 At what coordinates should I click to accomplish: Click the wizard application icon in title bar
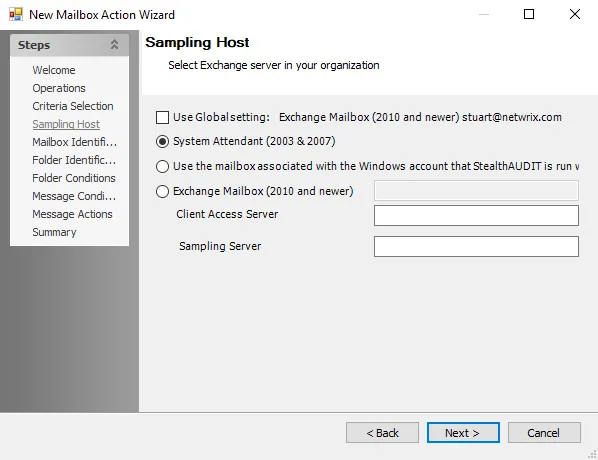(x=16, y=14)
